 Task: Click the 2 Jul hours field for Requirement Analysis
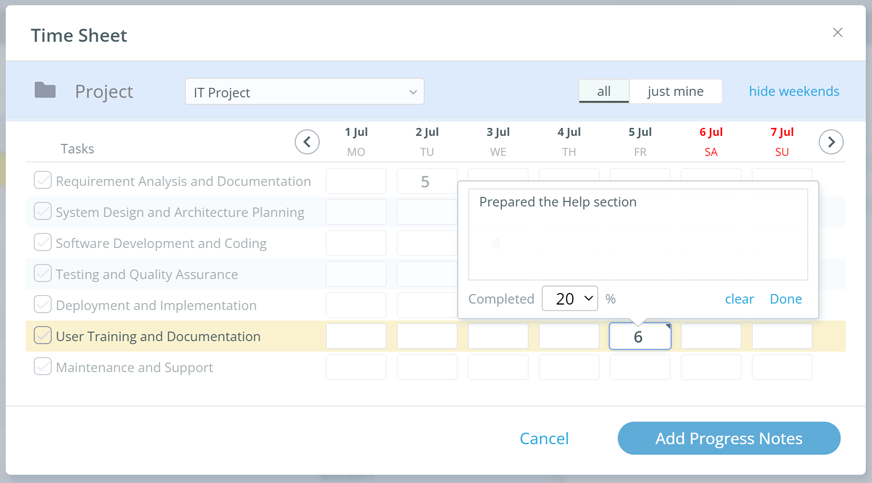(427, 181)
